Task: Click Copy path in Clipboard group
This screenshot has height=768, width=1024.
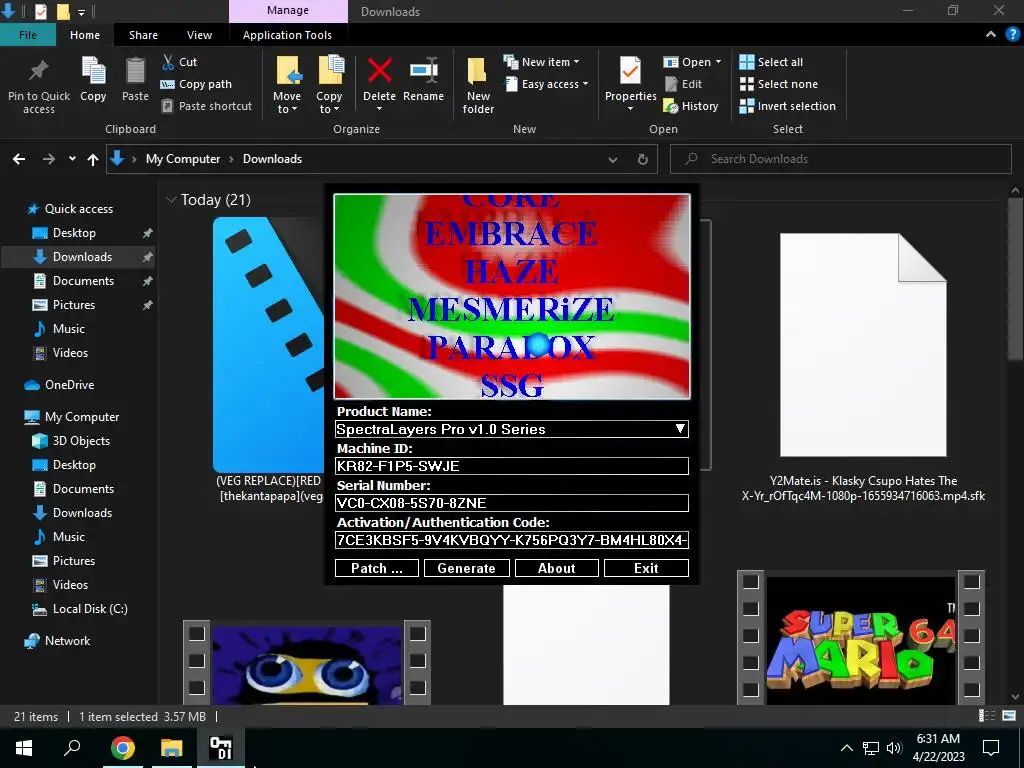Action: [196, 84]
